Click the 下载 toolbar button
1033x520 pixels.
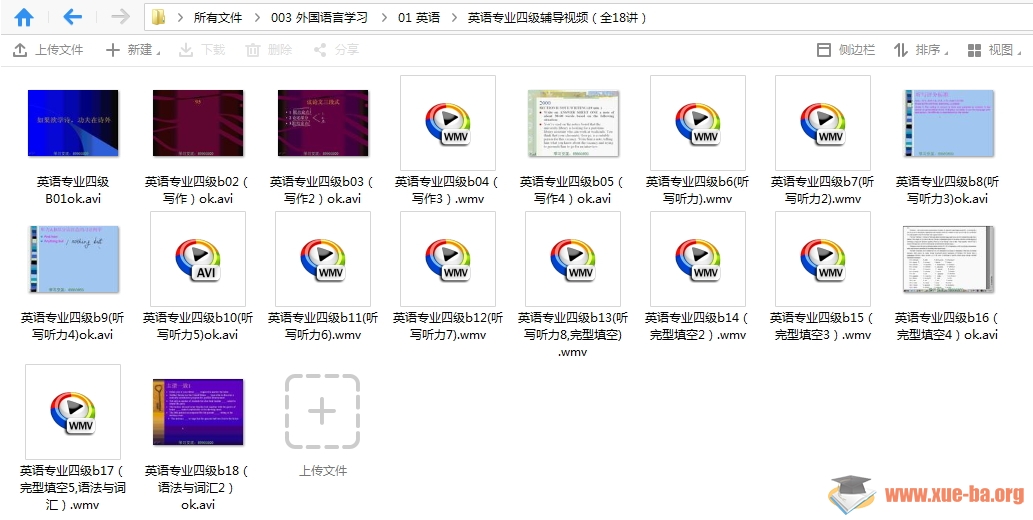coord(202,49)
